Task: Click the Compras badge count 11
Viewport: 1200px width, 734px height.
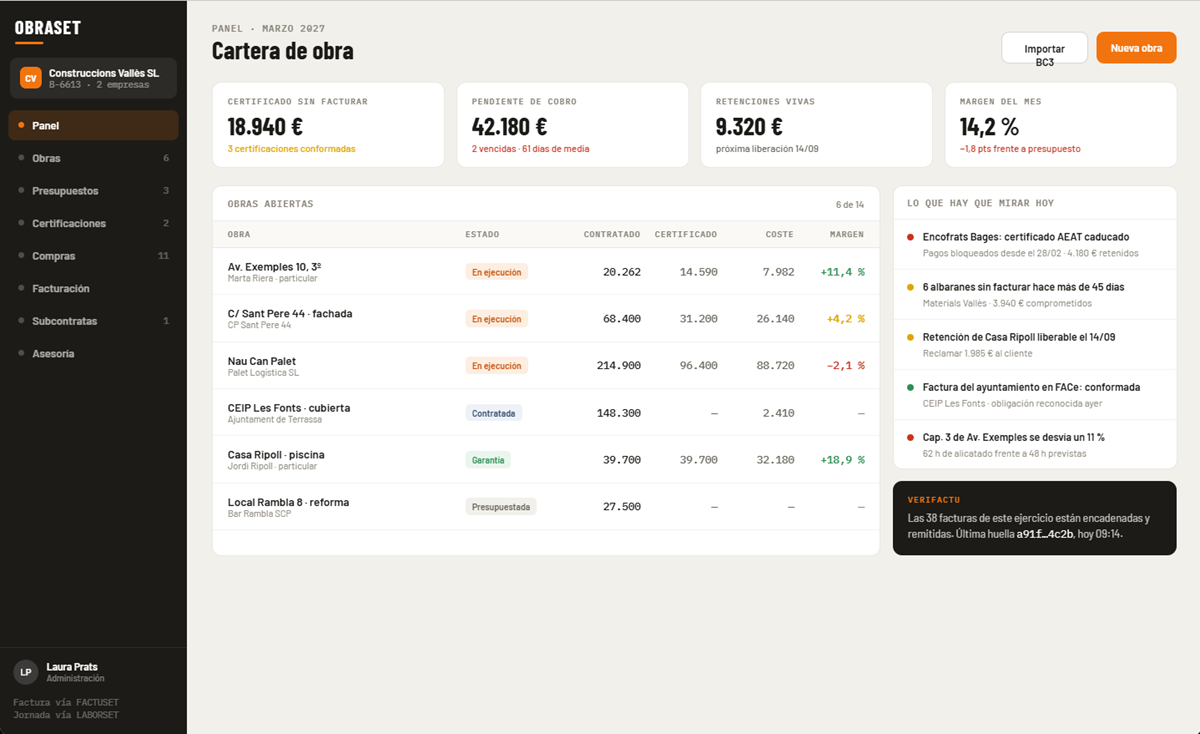Action: tap(164, 256)
